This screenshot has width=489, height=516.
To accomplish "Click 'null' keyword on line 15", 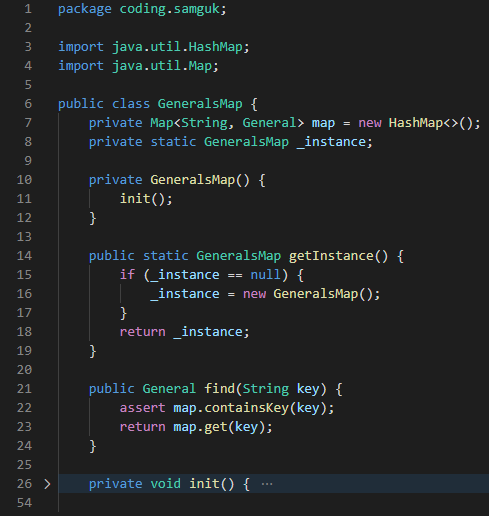I will click(266, 275).
